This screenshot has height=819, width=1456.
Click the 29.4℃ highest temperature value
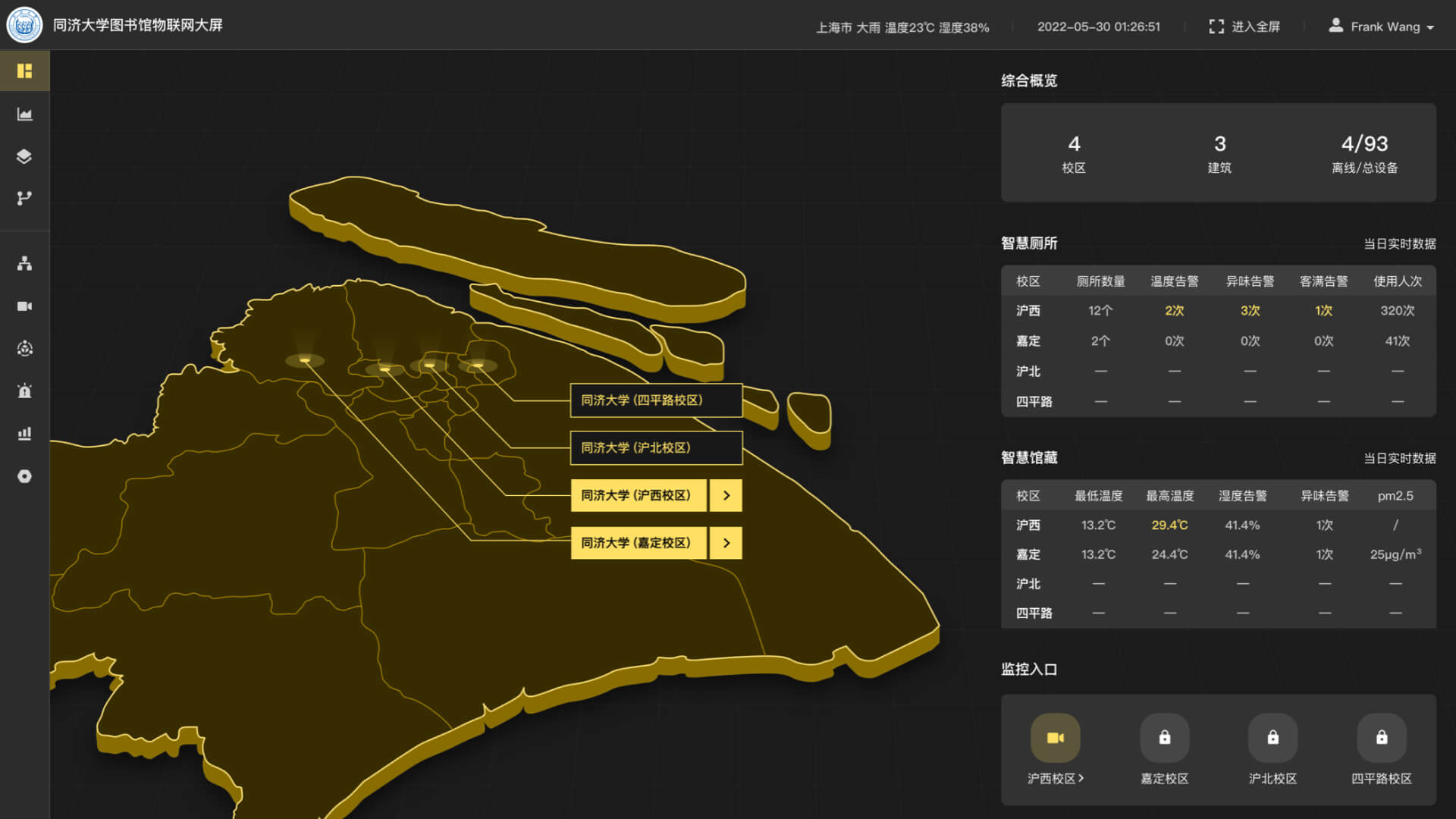[x=1170, y=526]
